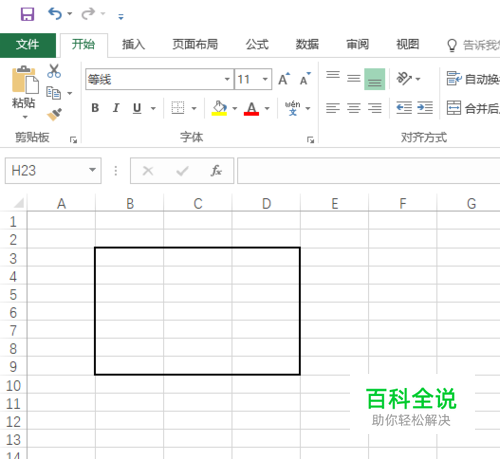This screenshot has height=459, width=500.
Task: Click the Save icon in quick access toolbar
Action: (x=27, y=14)
